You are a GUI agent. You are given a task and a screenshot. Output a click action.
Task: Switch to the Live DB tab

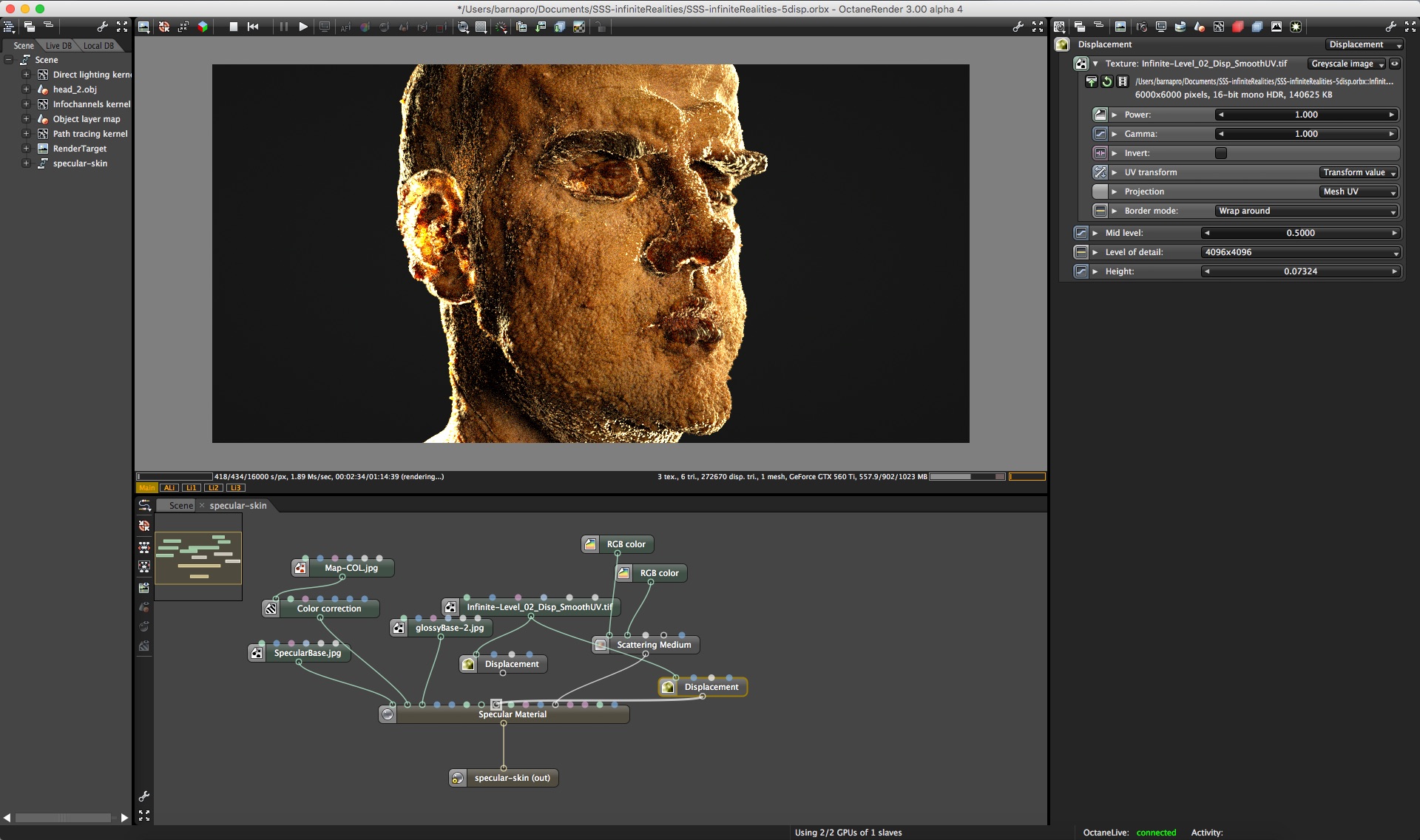(58, 46)
